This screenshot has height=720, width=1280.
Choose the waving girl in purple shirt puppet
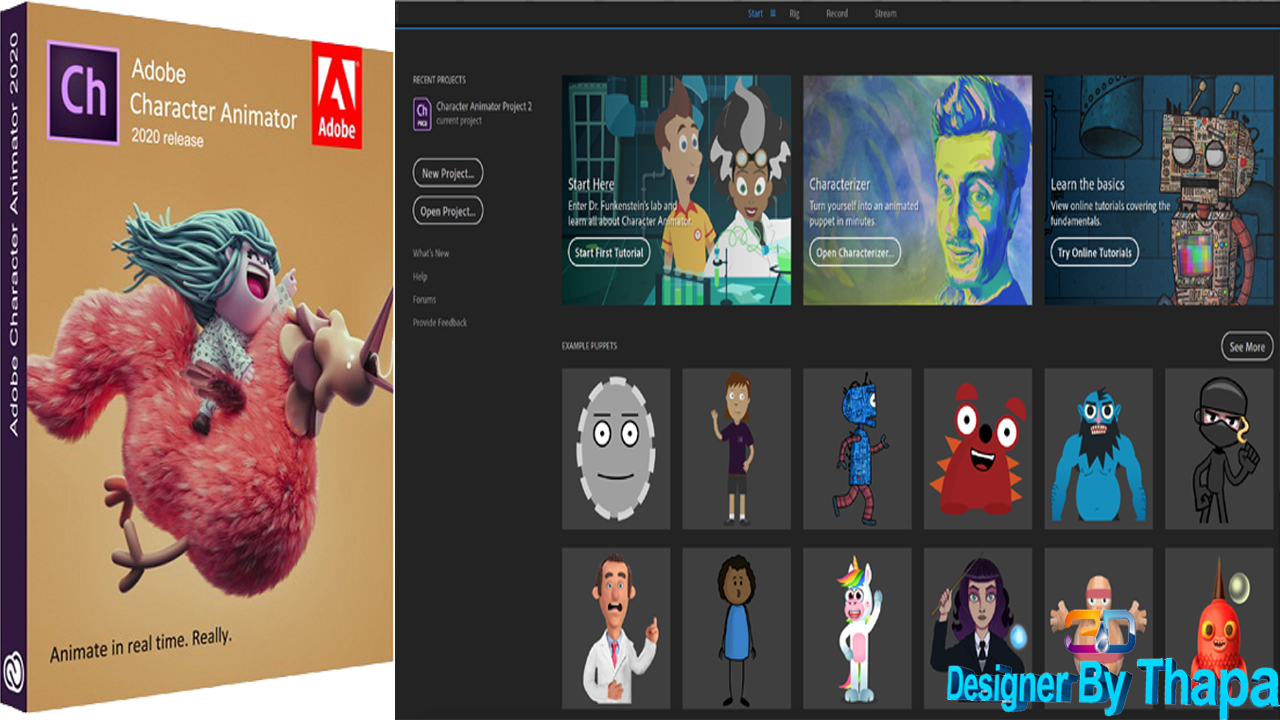point(737,448)
